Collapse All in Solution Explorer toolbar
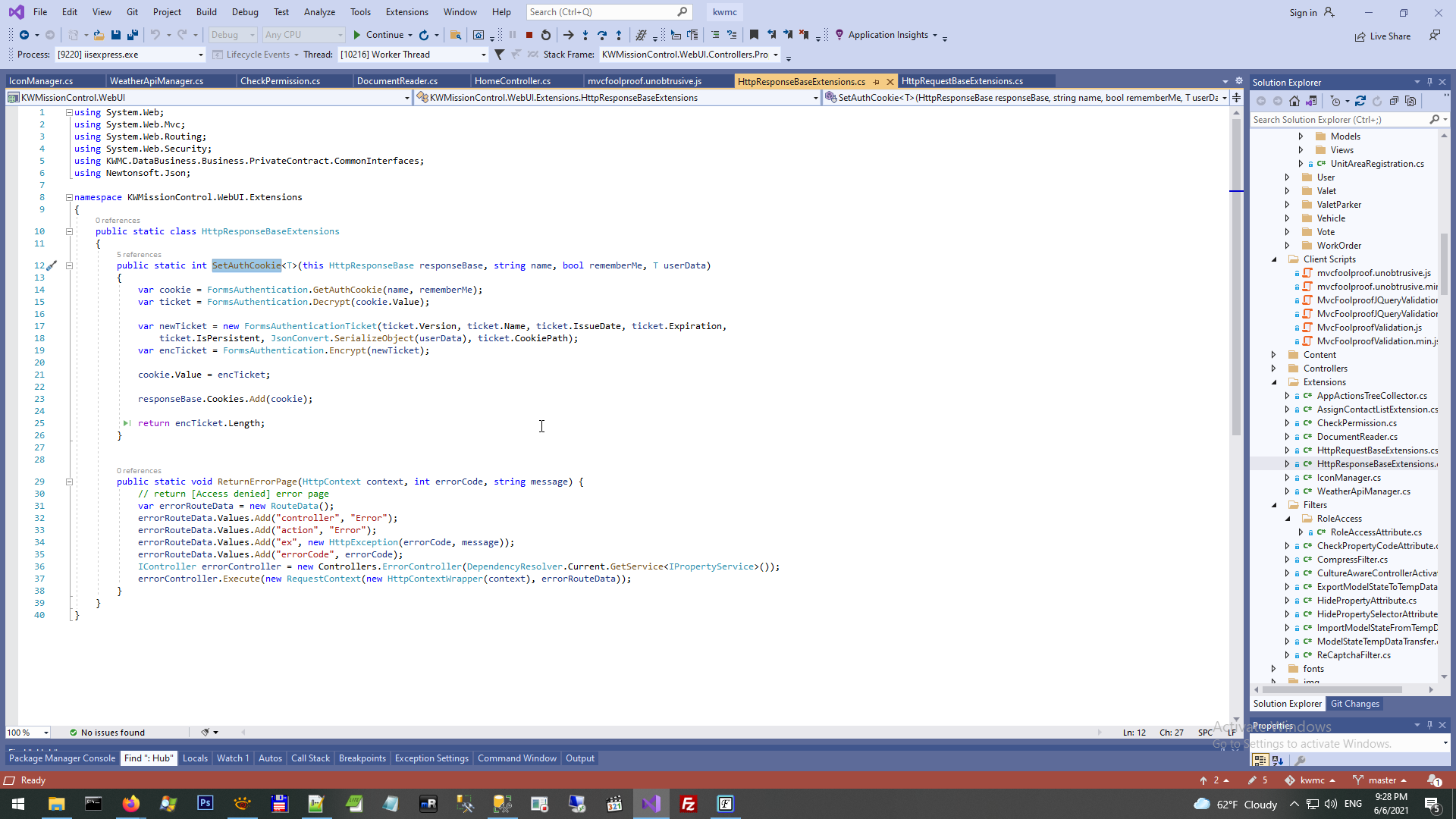 point(1394,101)
